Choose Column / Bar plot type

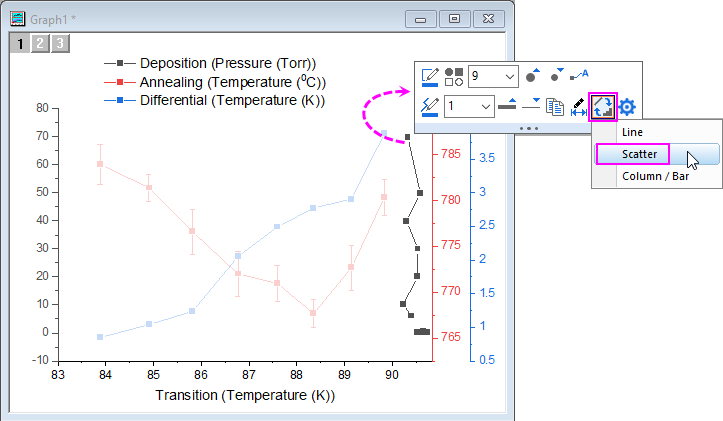(x=654, y=176)
